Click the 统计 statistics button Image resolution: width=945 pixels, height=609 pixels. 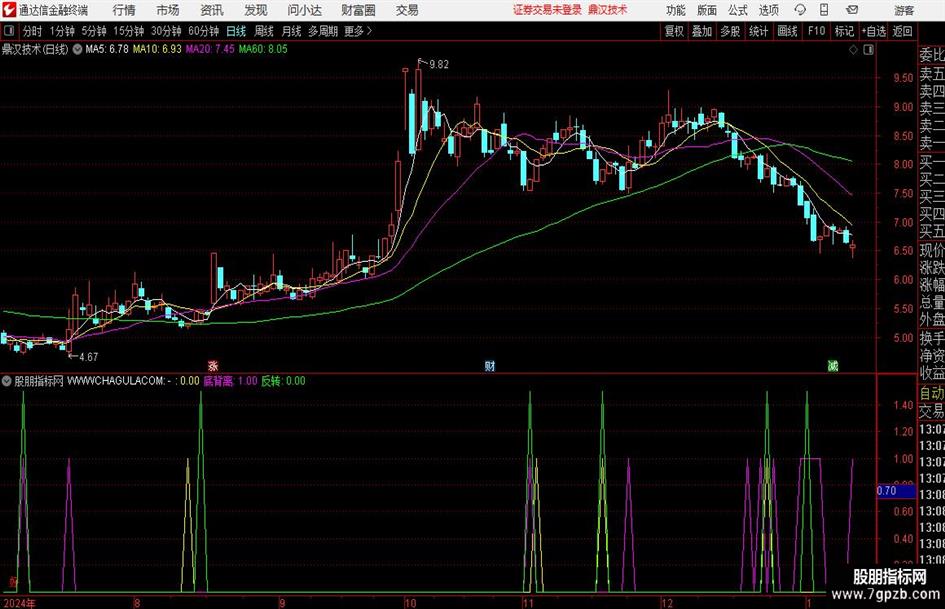click(x=758, y=31)
